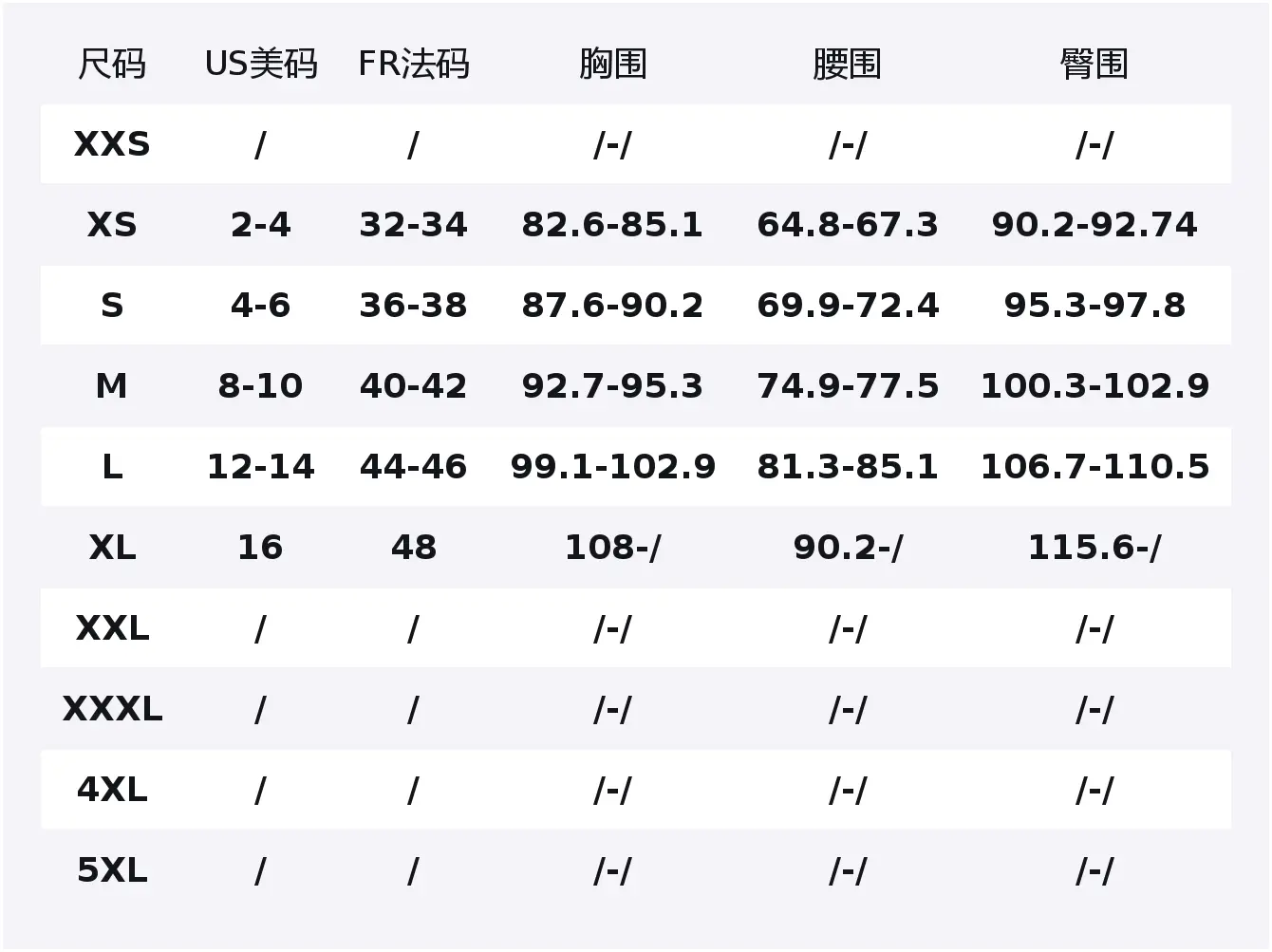Click the 尺码 column header

point(112,65)
